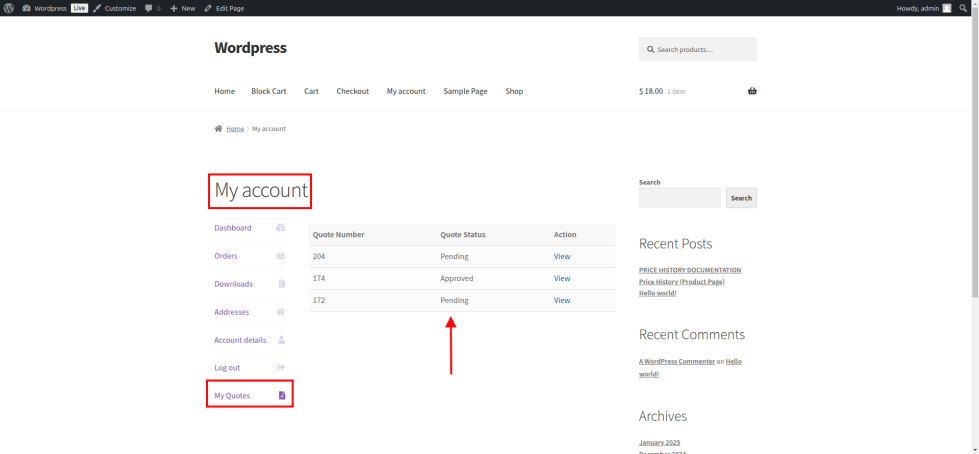Open the Price History Documentation post link
Image resolution: width=979 pixels, height=454 pixels.
[x=690, y=270]
